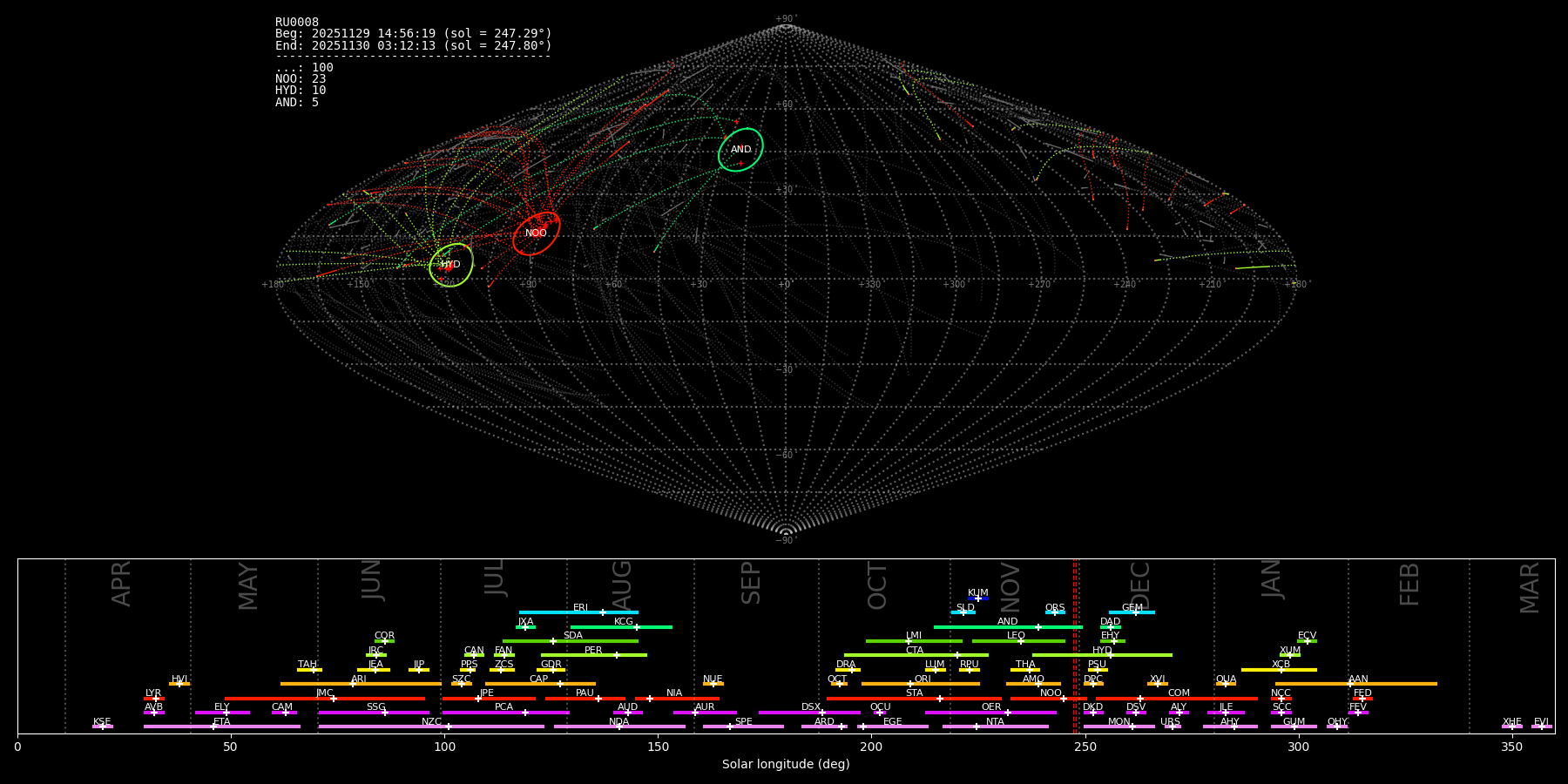Click the 'Solar longitude (deg)' axis title
Screen dimensions: 1568x784
pyautogui.click(x=786, y=765)
